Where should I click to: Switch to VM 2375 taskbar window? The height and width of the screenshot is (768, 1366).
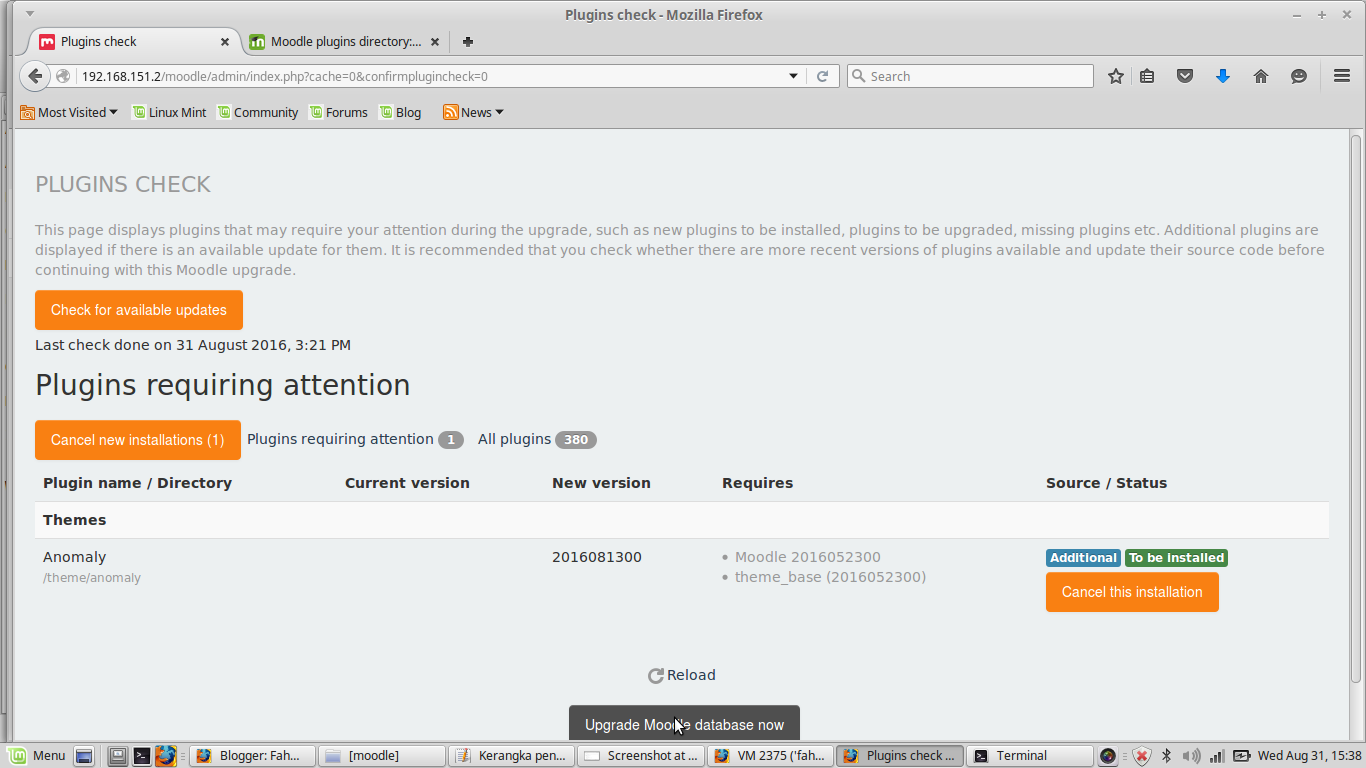[770, 756]
